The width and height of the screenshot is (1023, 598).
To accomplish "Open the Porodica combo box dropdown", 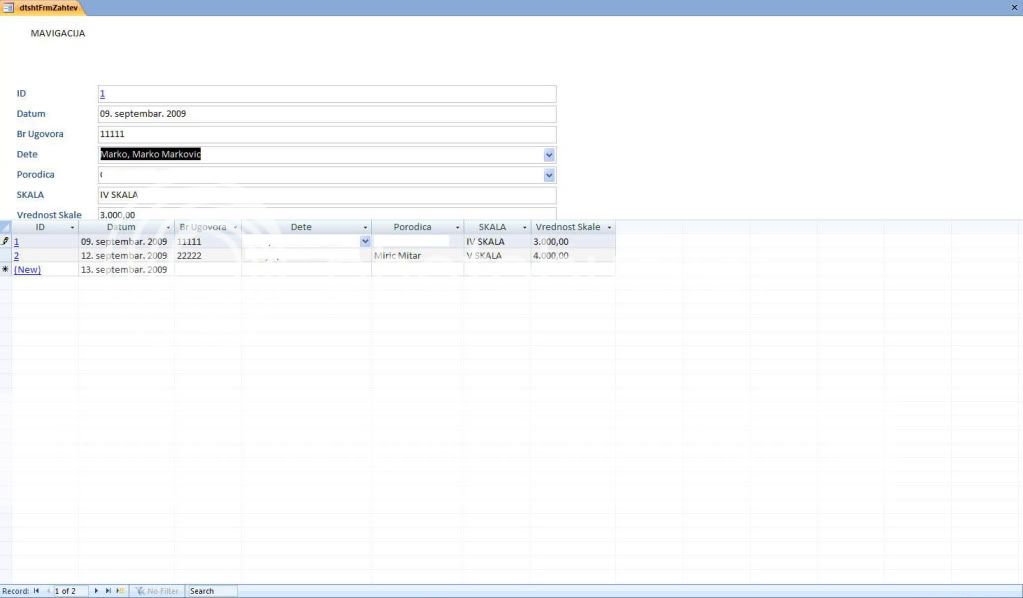I will pos(549,175).
